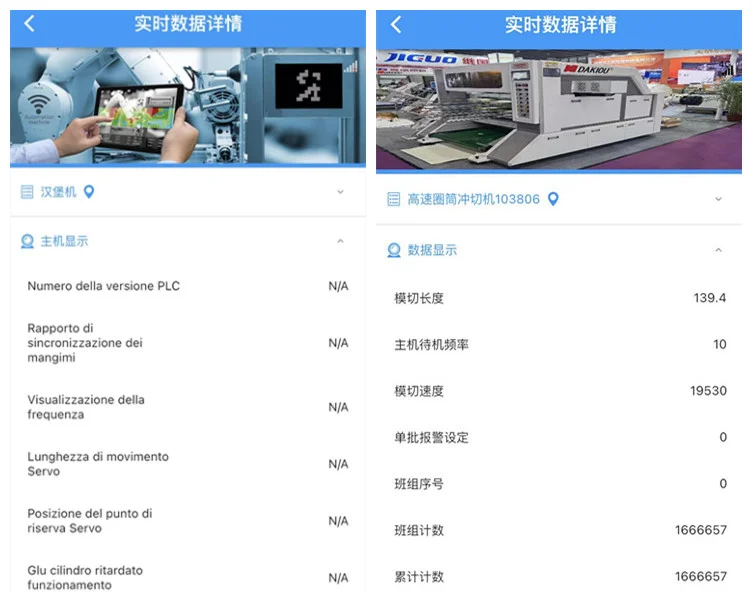Select the 累计计数 label
This screenshot has height=606, width=752.
point(419,577)
